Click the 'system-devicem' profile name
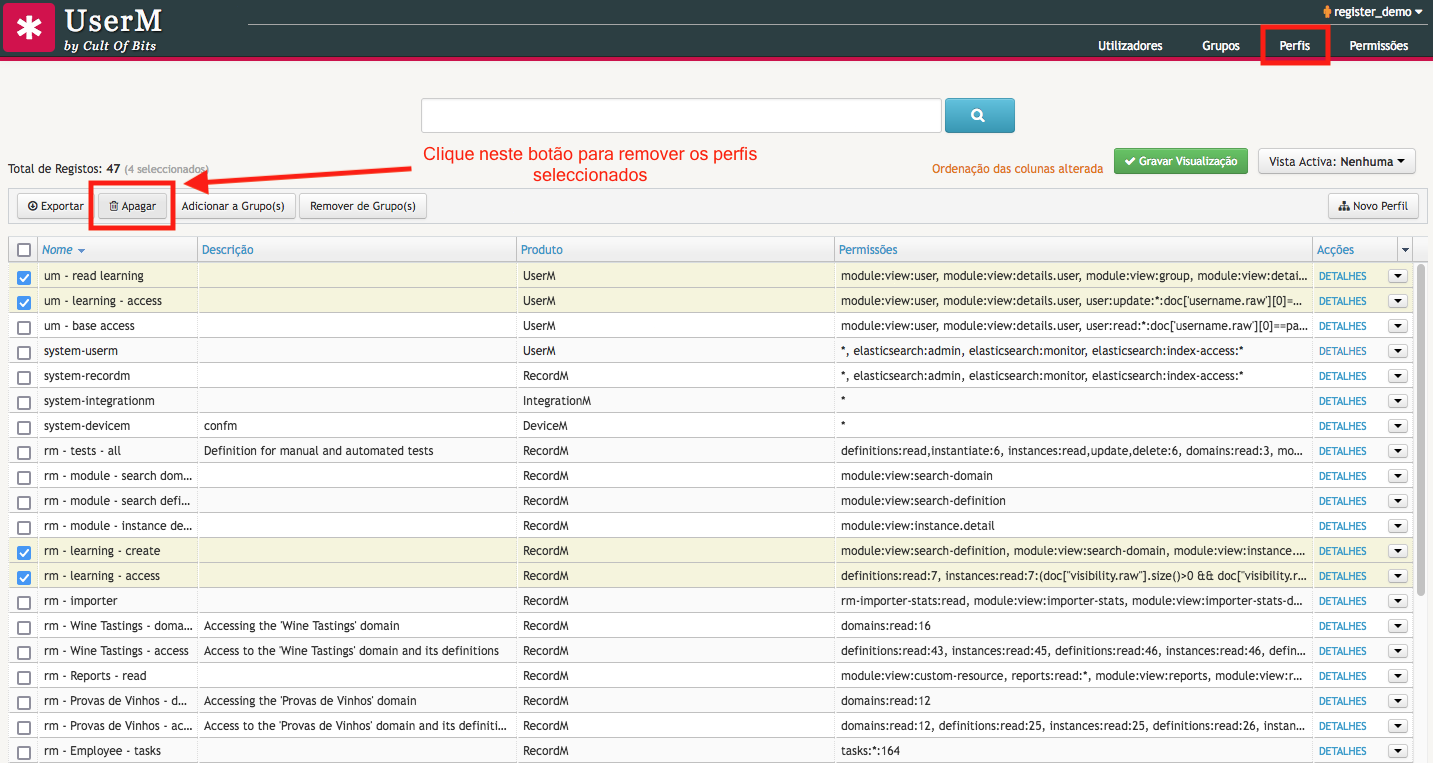1433x763 pixels. pos(87,426)
